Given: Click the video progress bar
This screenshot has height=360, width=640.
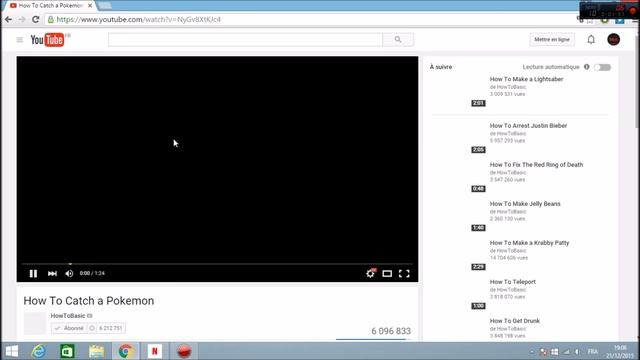Looking at the screenshot, I should click(217, 264).
